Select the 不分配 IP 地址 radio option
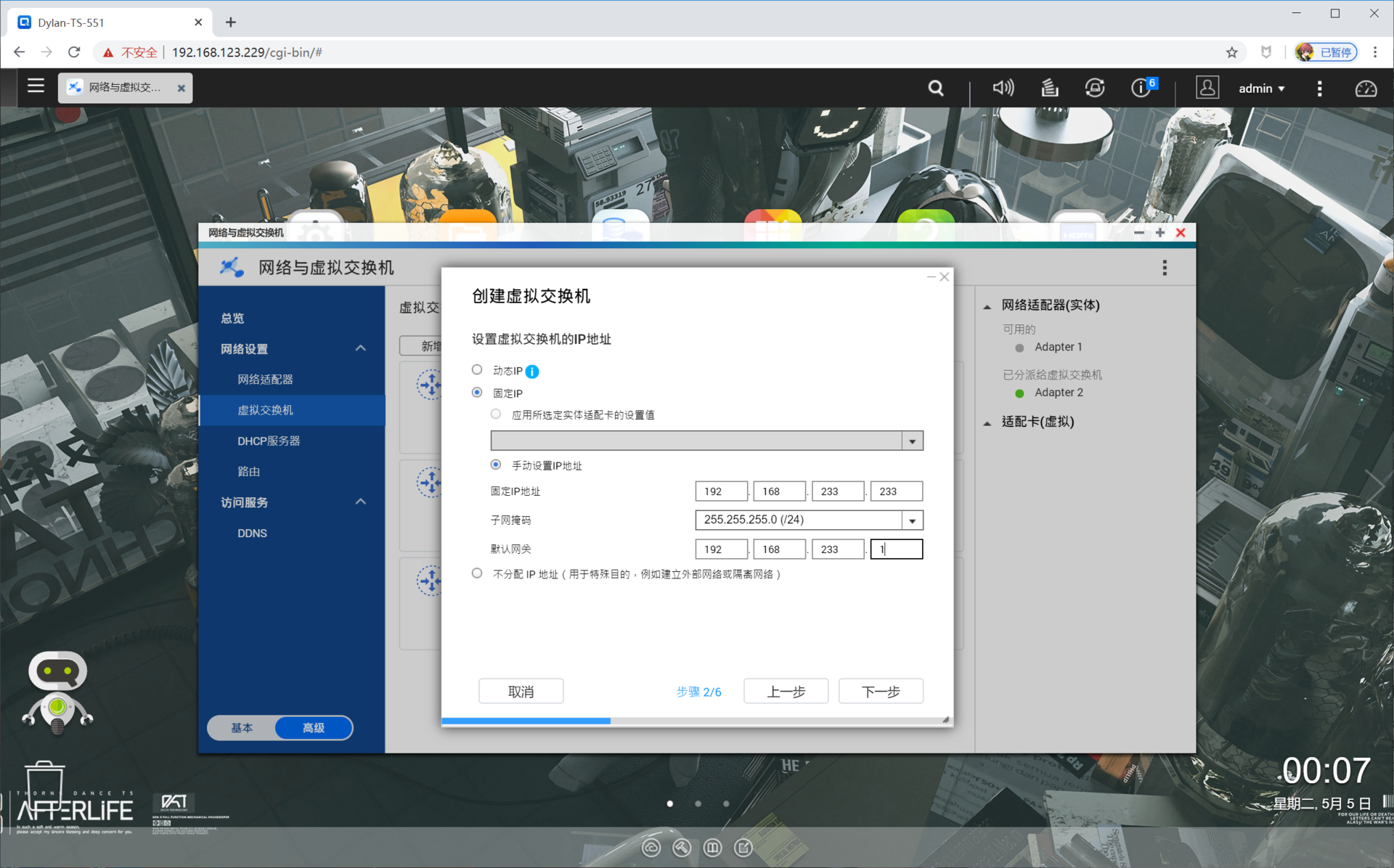The image size is (1394, 868). 477,573
